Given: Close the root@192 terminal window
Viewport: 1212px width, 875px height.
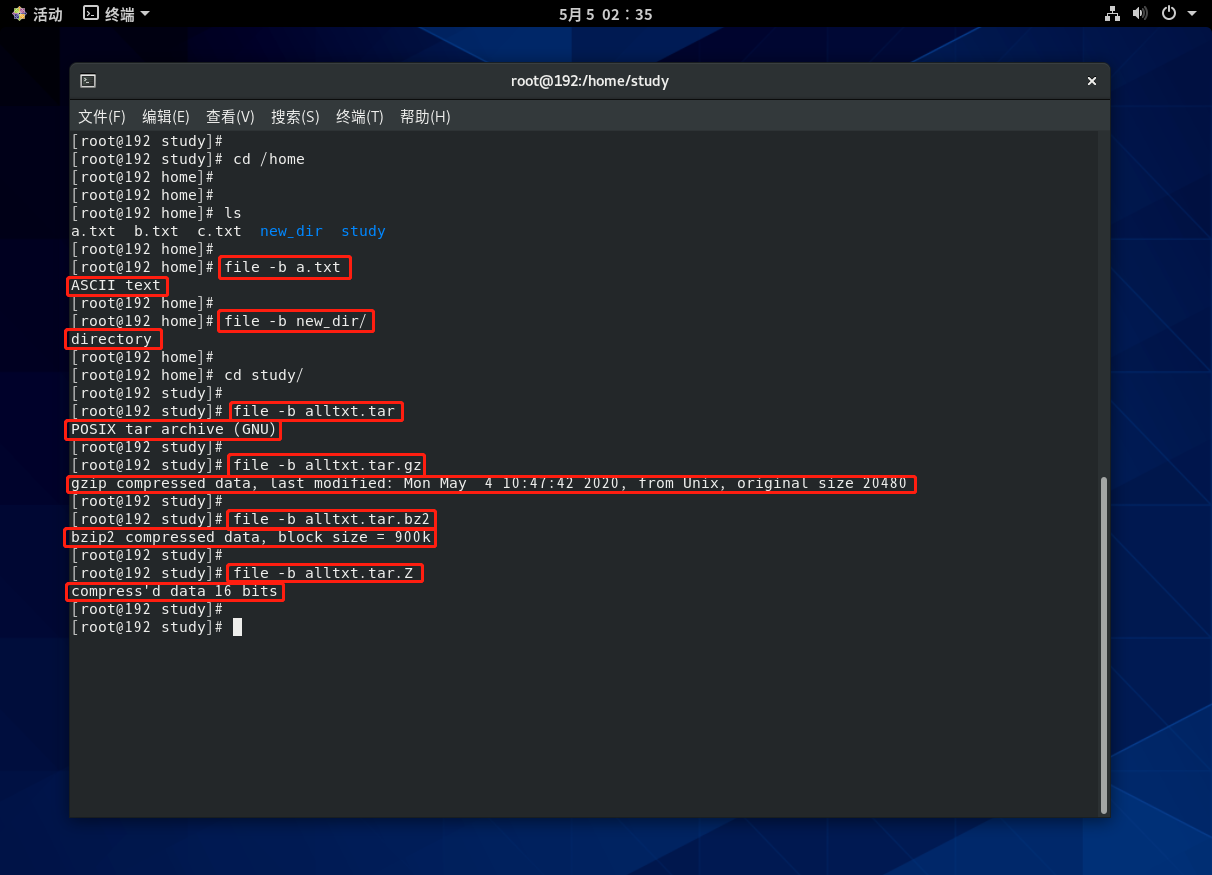Looking at the screenshot, I should click(1092, 81).
